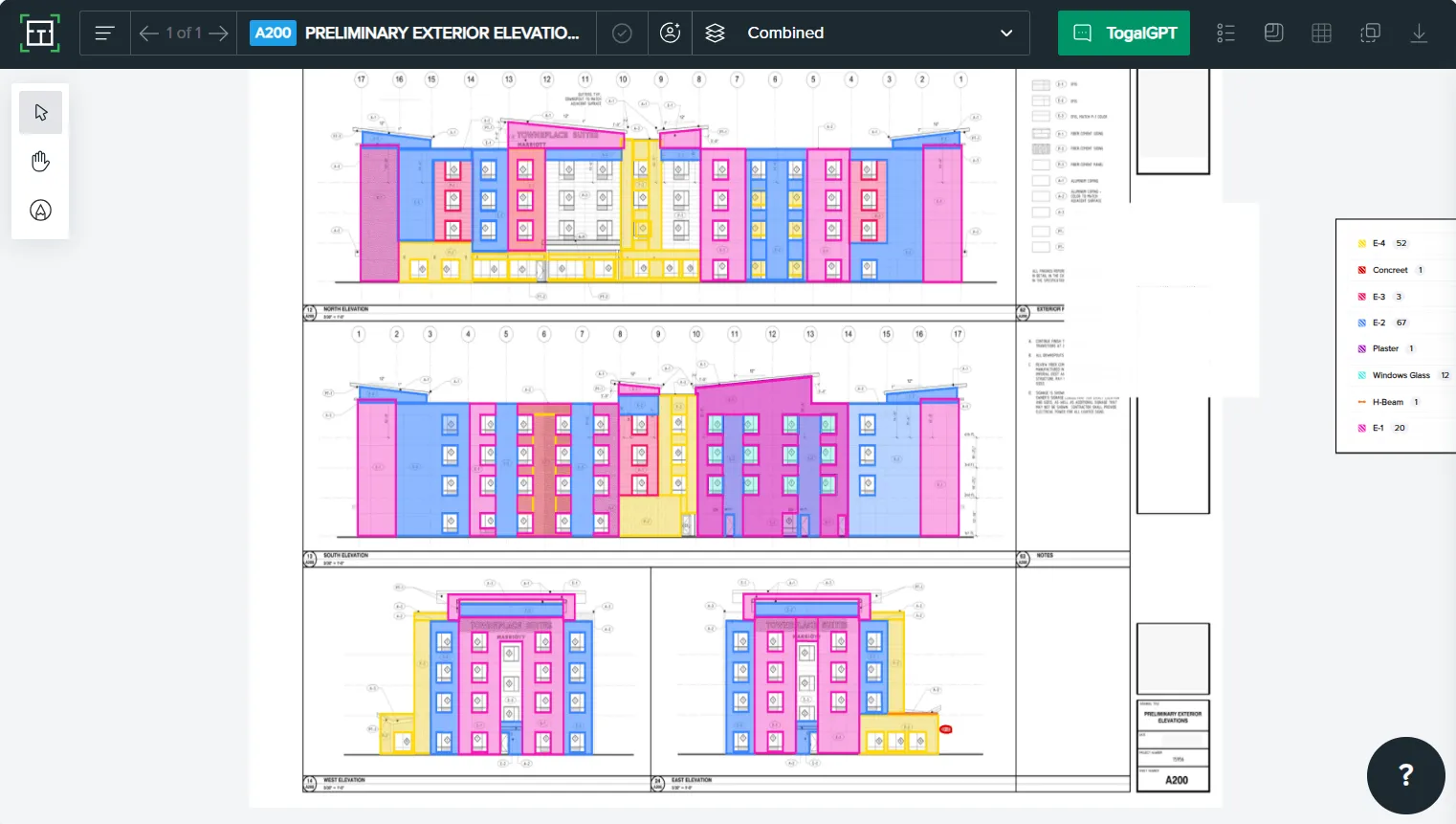This screenshot has width=1456, height=824.
Task: Click the E-3 legend swatch
Action: [1361, 297]
